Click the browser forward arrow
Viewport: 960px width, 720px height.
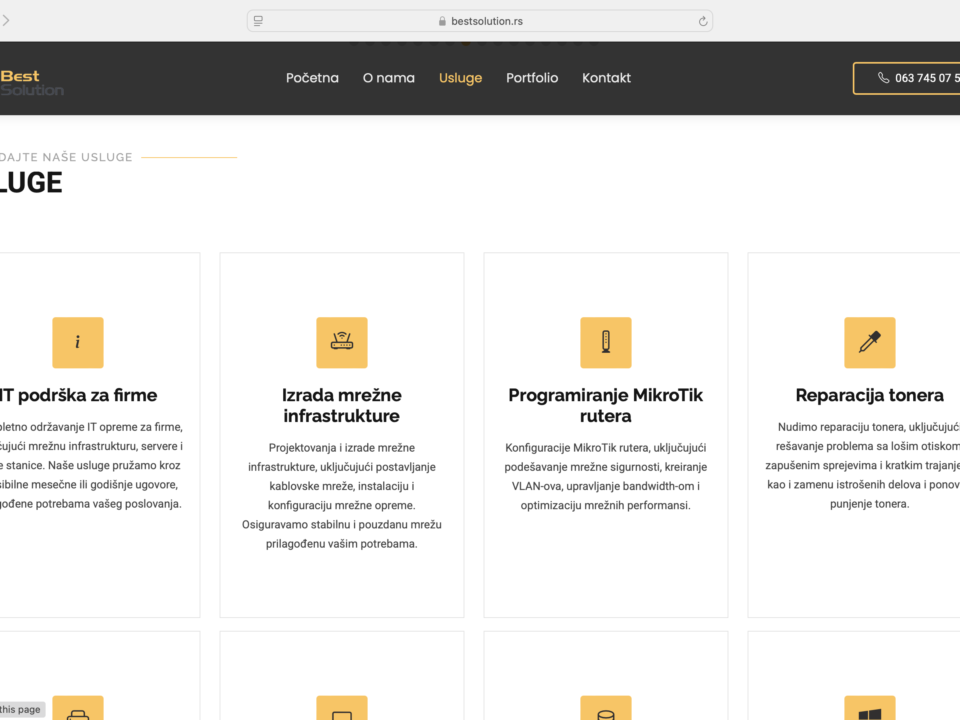[6, 21]
